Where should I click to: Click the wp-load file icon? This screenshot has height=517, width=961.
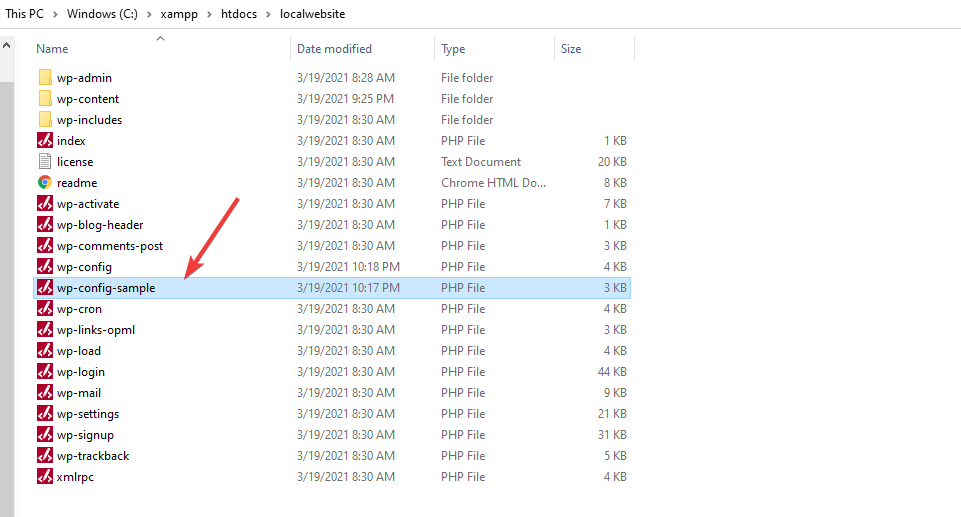click(x=45, y=350)
